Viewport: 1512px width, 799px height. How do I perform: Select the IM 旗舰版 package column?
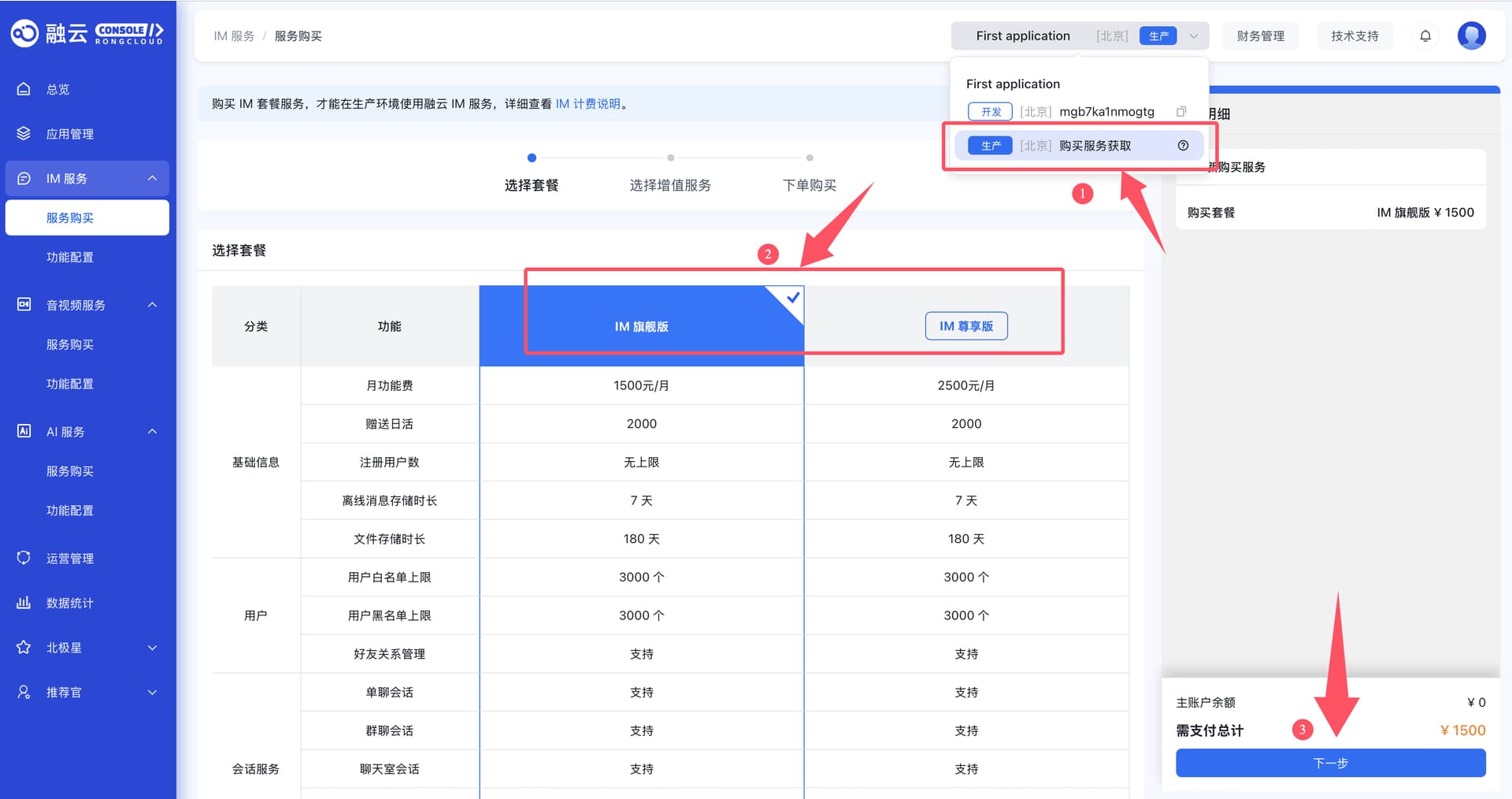click(x=641, y=326)
